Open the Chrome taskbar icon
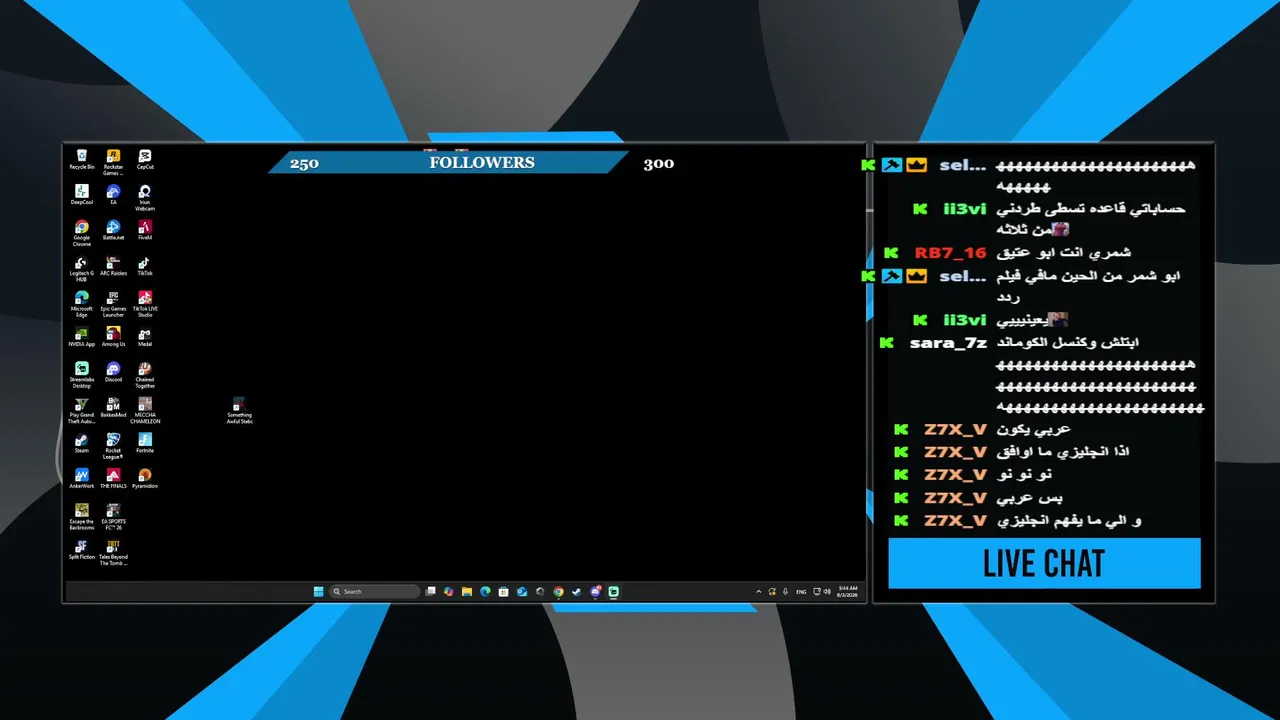Viewport: 1280px width, 720px height. pos(558,591)
